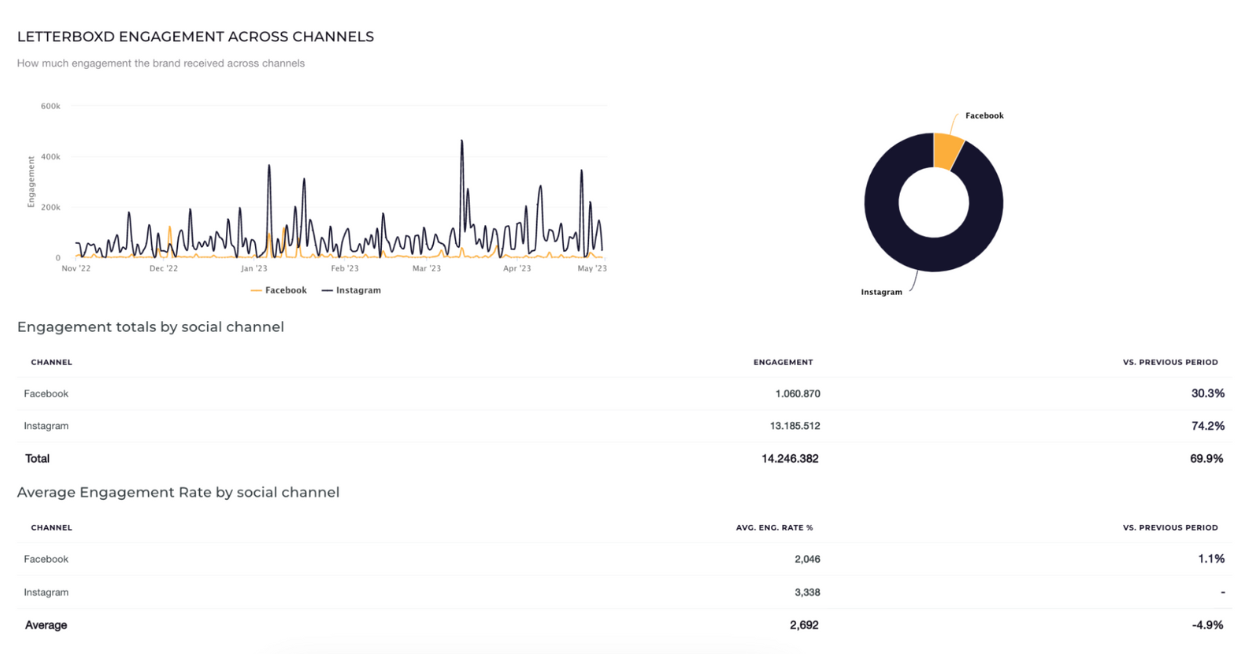Click the Engagement totals by social channel heading
1256x654 pixels.
[151, 327]
